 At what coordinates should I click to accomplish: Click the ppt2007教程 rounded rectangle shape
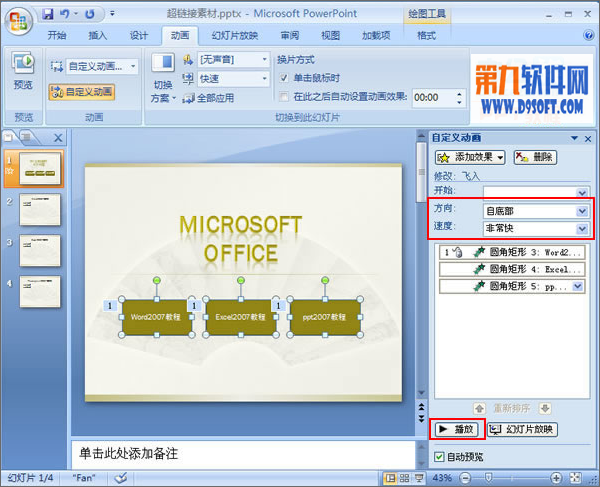325,317
